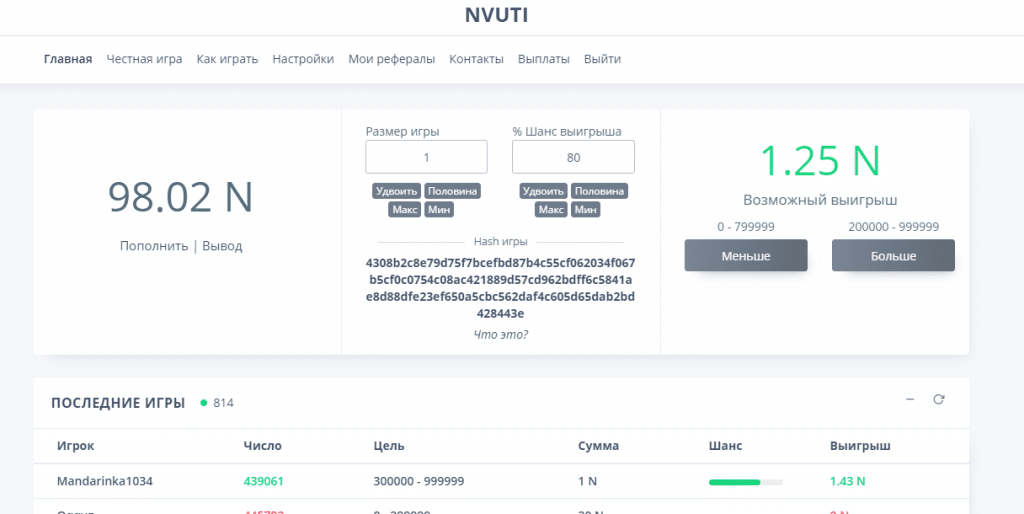Click the Выигрыш column header

point(860,446)
